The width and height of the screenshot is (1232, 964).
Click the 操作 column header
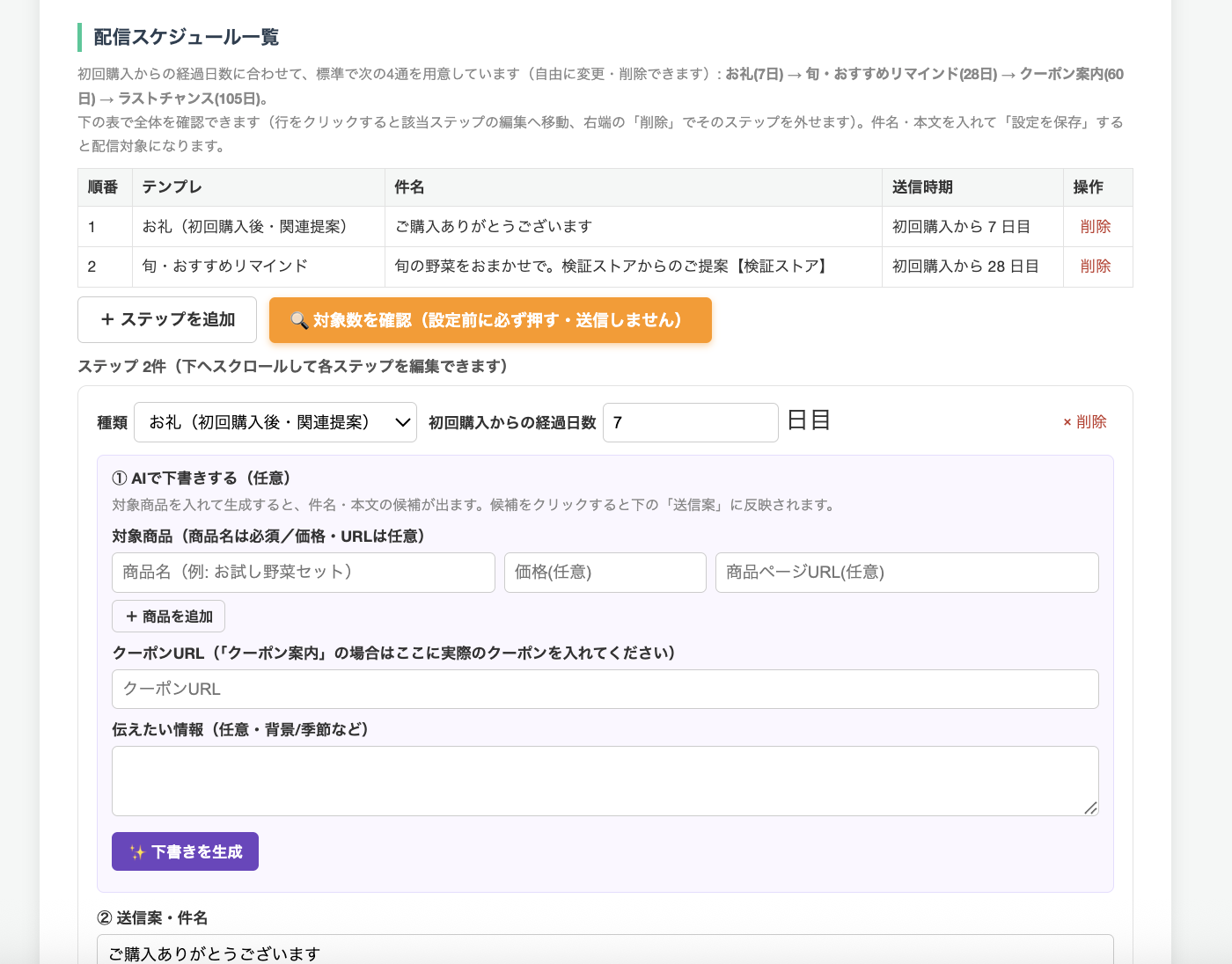tap(1098, 187)
